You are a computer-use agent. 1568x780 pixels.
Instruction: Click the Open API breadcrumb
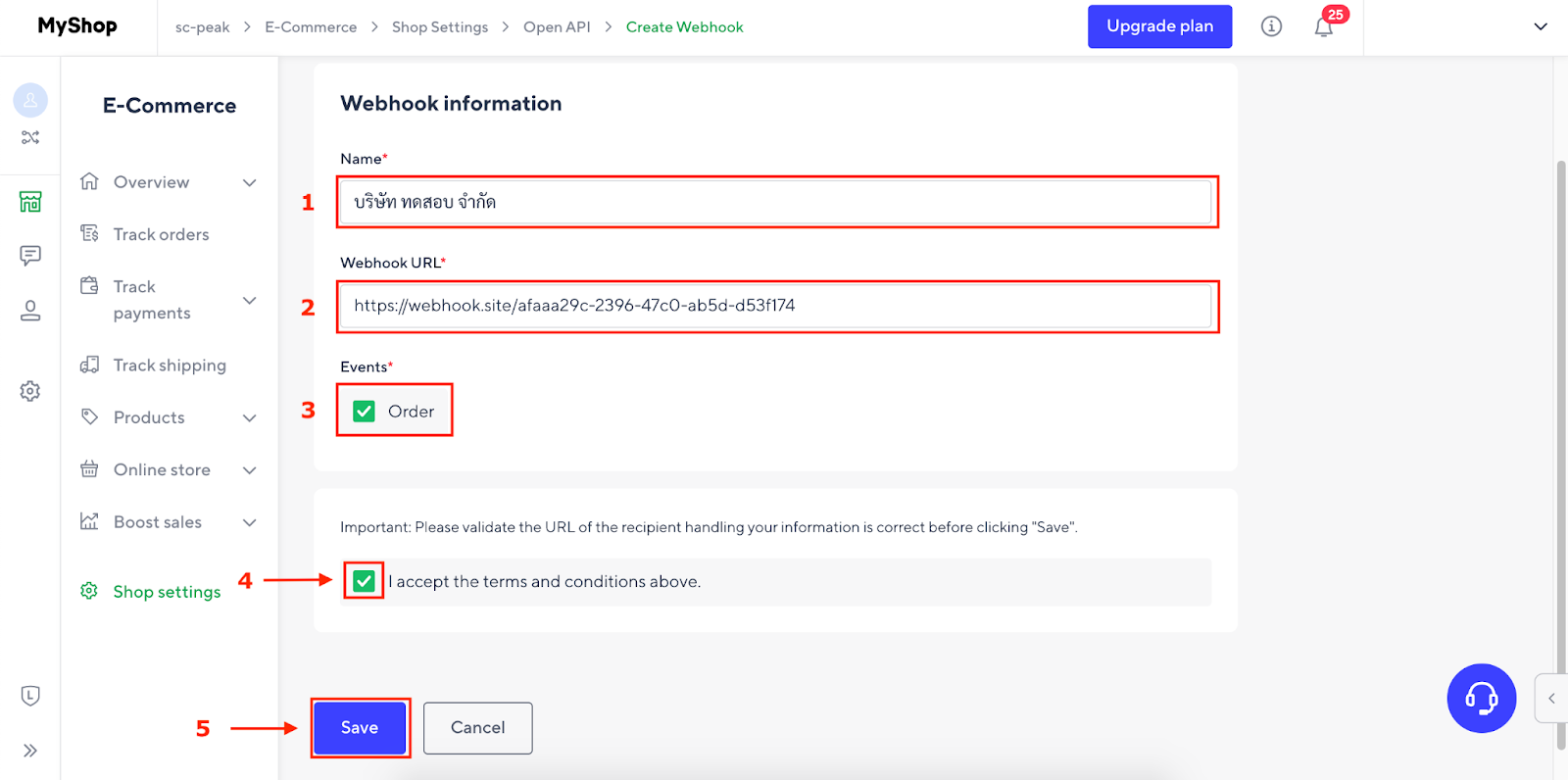tap(557, 27)
